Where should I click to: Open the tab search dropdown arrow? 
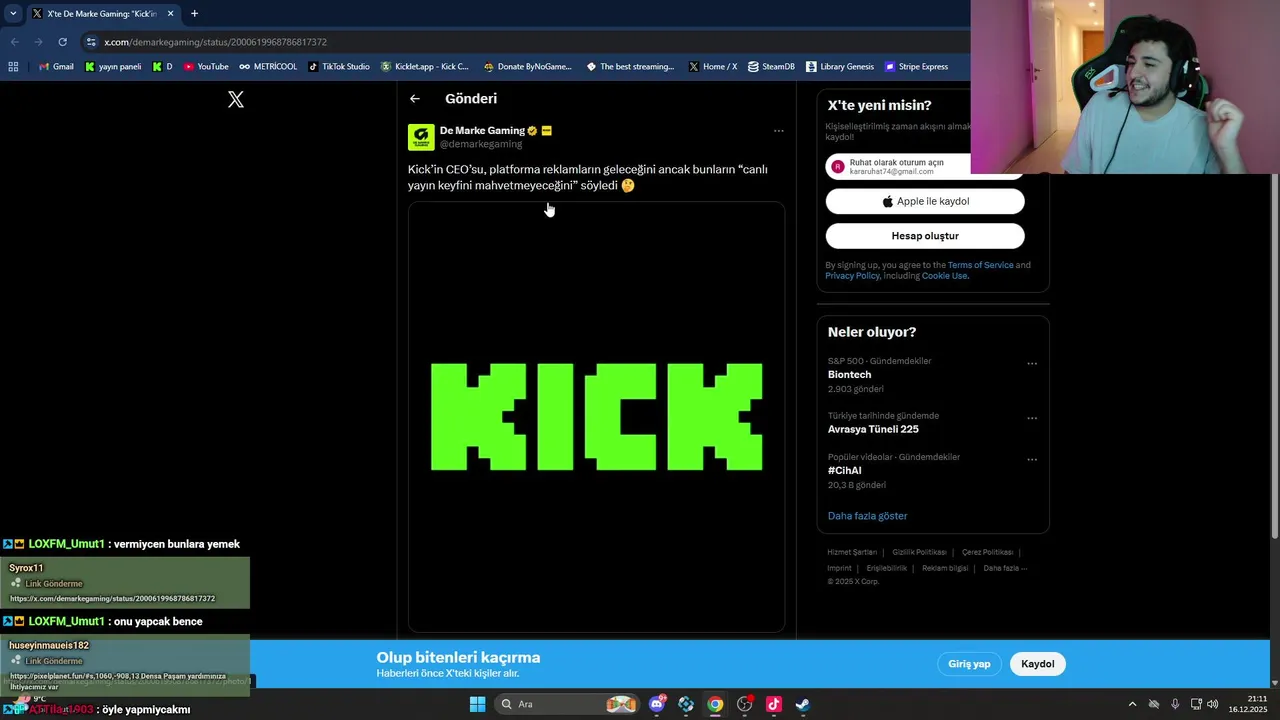pos(13,13)
